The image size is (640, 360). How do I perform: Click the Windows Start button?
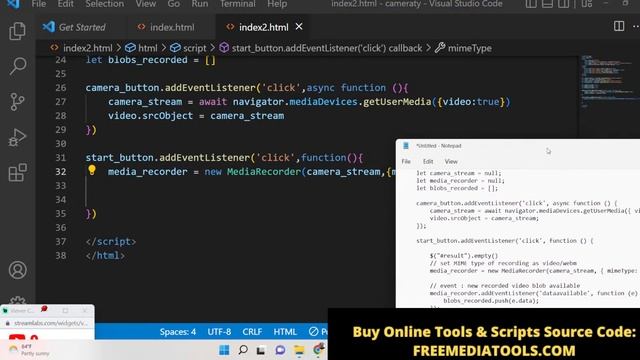tap(224, 350)
